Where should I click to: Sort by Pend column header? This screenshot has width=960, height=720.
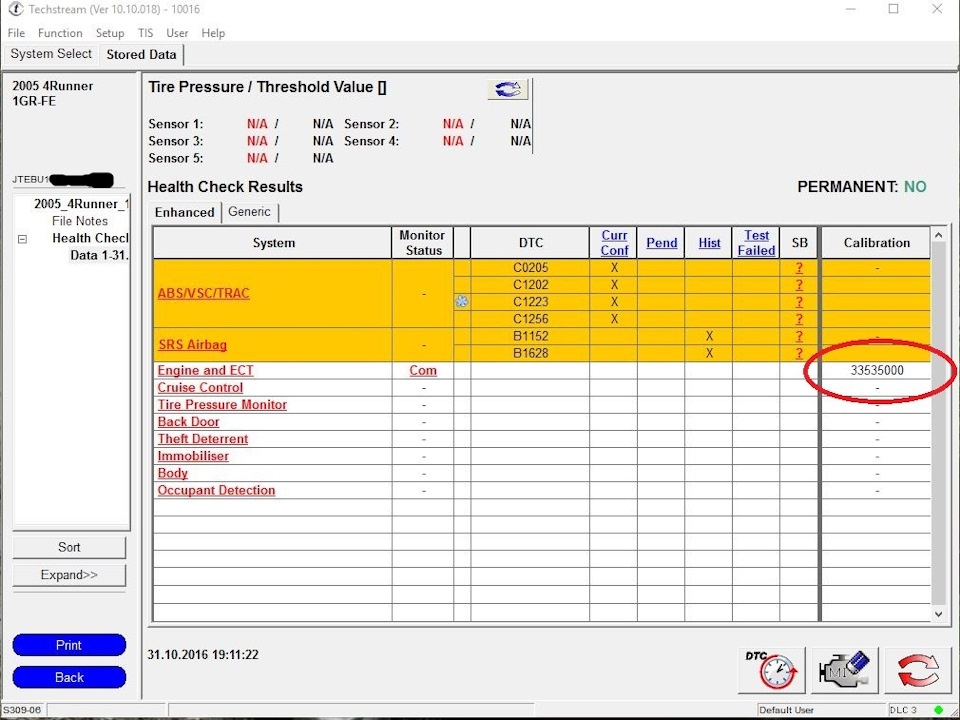tap(662, 243)
